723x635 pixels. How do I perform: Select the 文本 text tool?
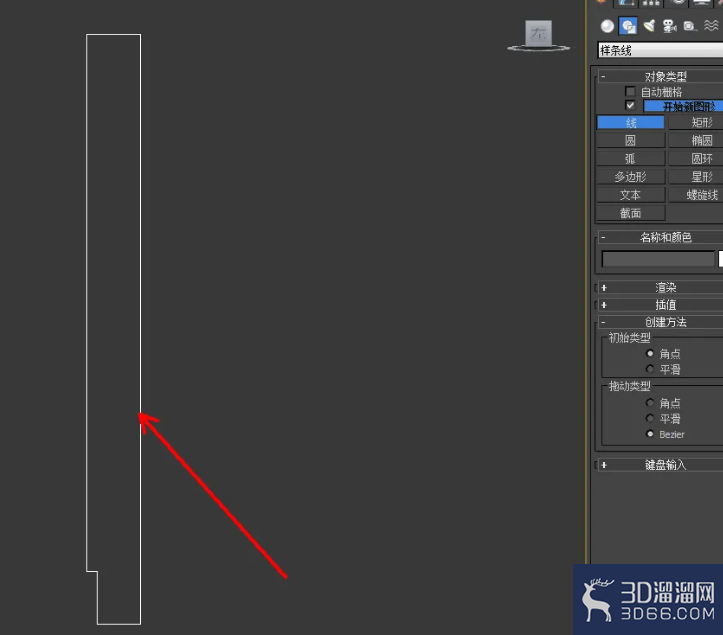pos(631,195)
